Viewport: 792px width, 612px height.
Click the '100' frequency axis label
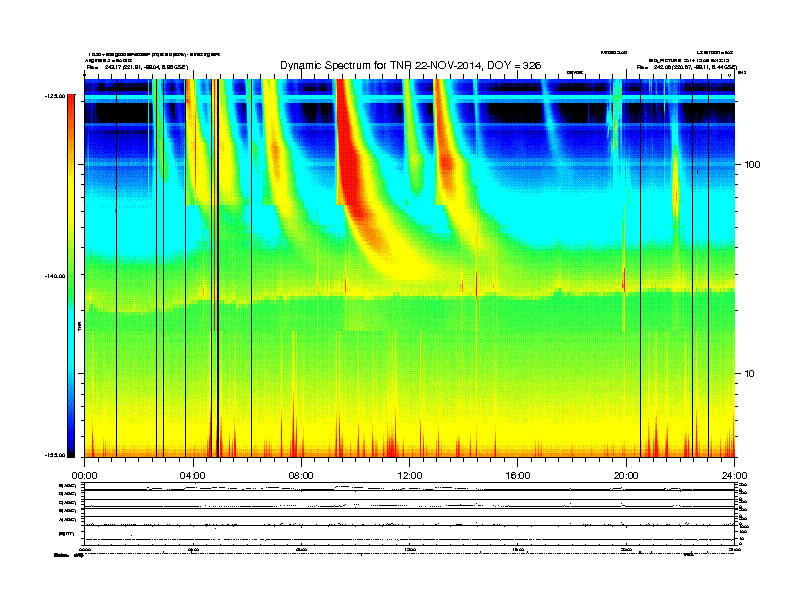click(752, 165)
